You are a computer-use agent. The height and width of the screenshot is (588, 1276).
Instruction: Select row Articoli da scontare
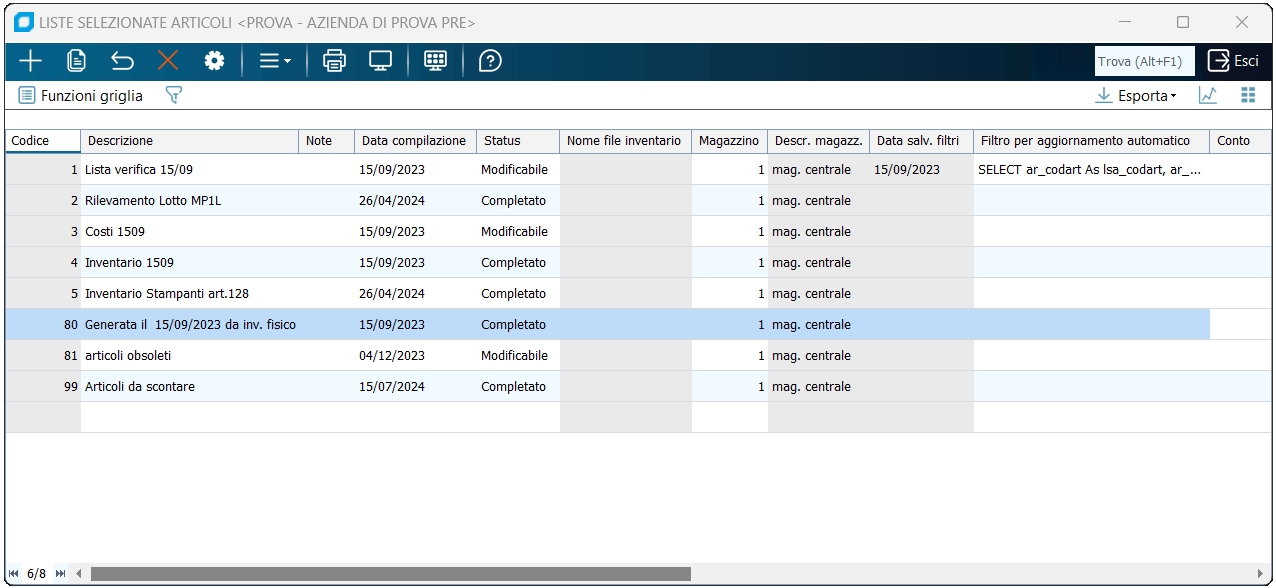click(140, 387)
